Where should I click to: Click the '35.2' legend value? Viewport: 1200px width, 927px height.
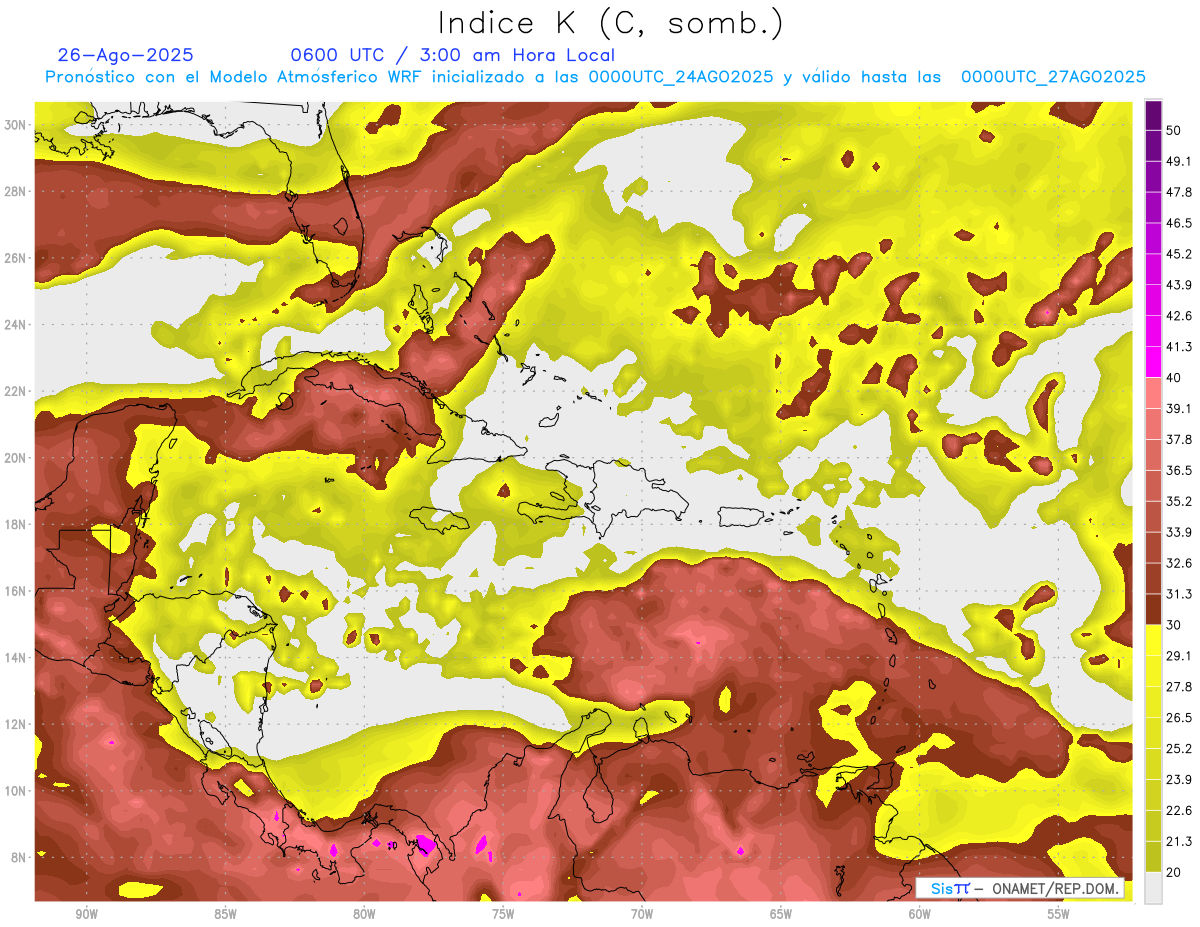point(1179,501)
